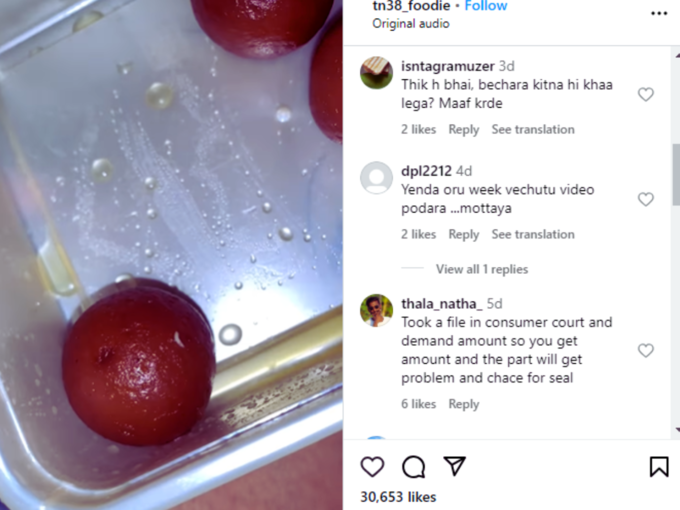
Task: Follow tn38_foodie
Action: tap(486, 6)
